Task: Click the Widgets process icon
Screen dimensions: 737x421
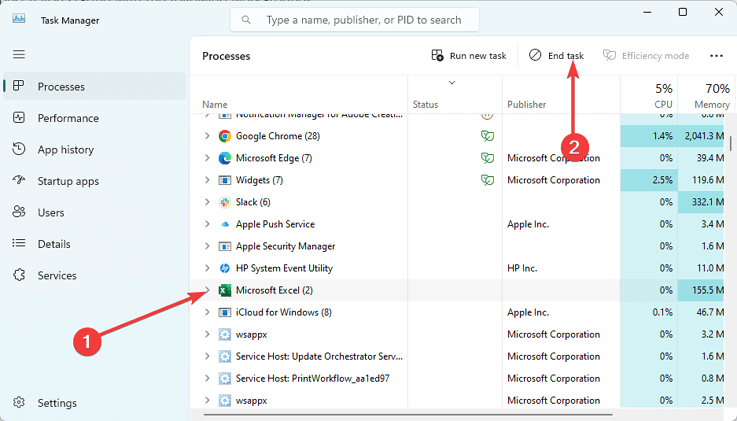Action: (225, 180)
